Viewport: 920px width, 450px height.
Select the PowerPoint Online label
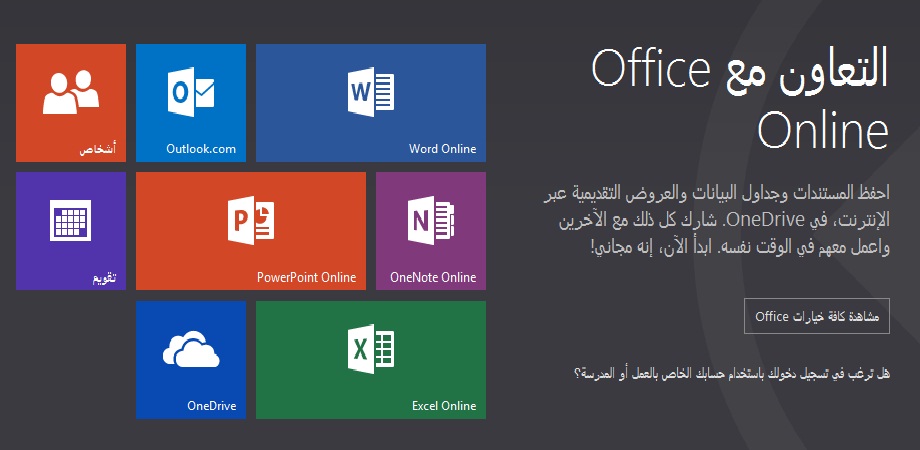coord(306,277)
